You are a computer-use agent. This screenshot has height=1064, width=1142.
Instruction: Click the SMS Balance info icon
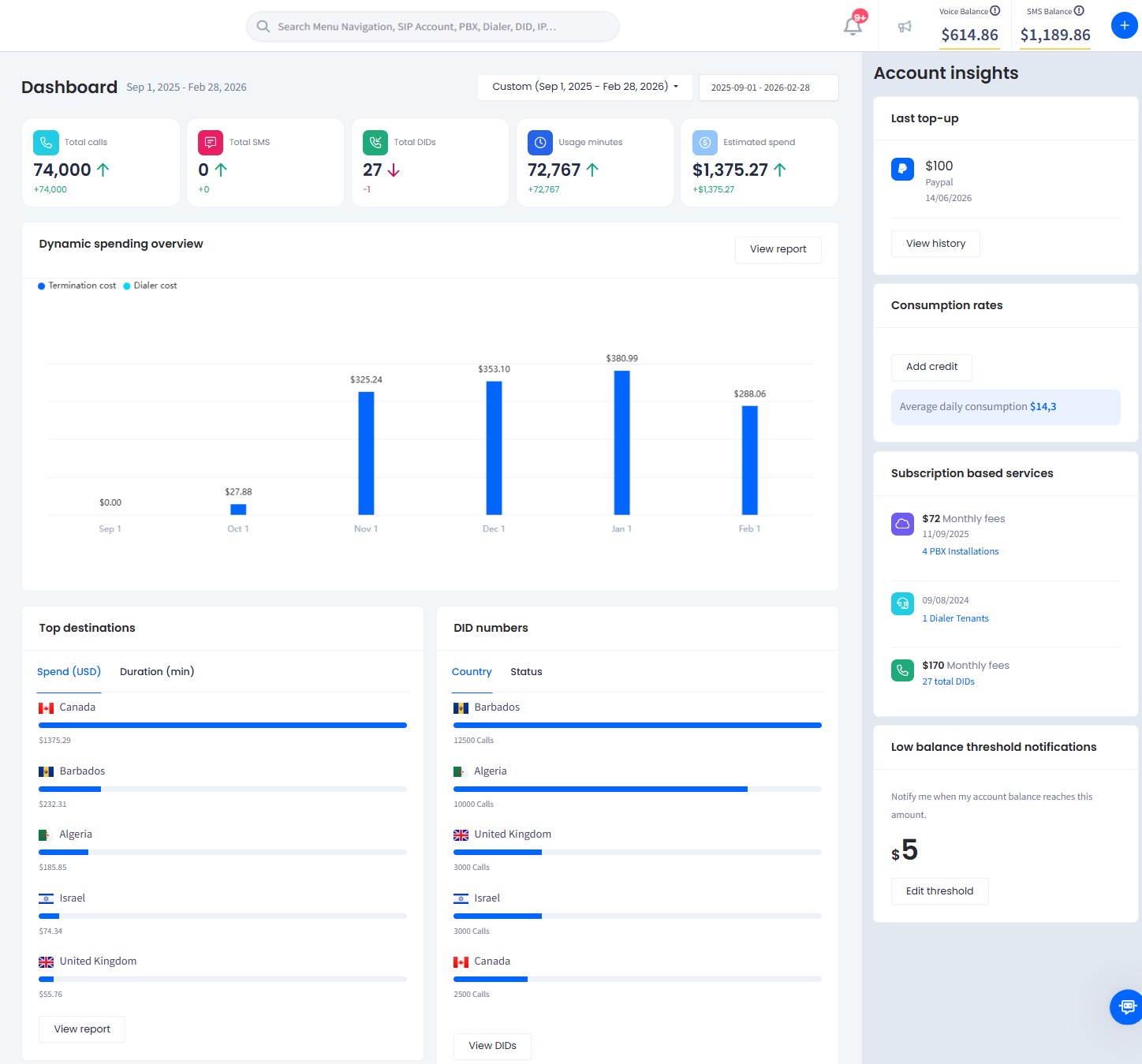tap(1079, 11)
